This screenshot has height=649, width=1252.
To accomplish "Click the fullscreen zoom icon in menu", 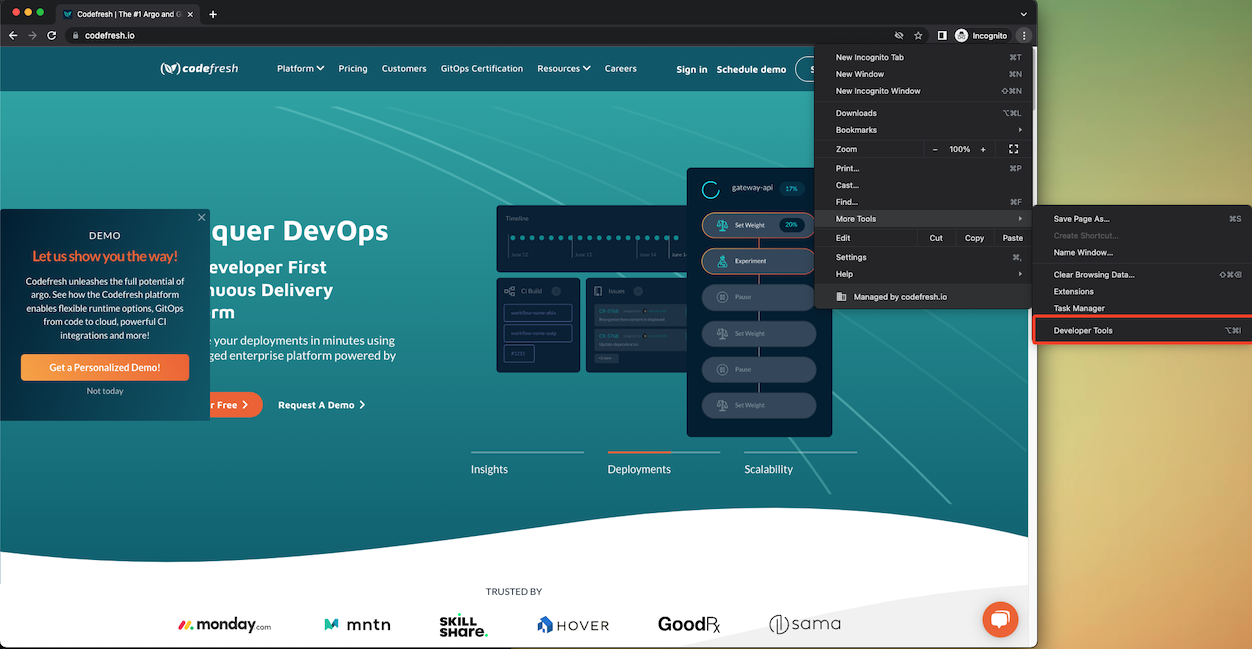I will (1013, 149).
